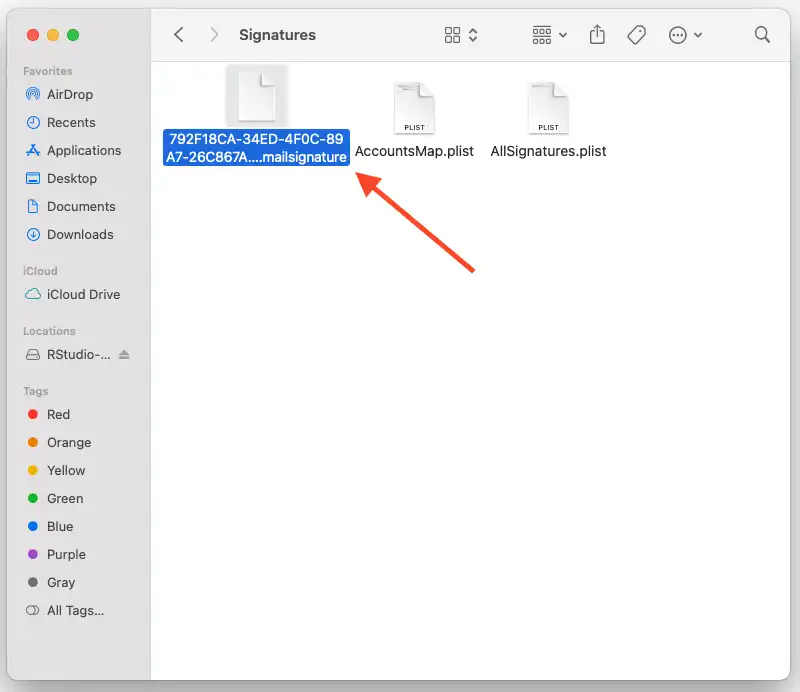Click the Back navigation arrow

179,35
